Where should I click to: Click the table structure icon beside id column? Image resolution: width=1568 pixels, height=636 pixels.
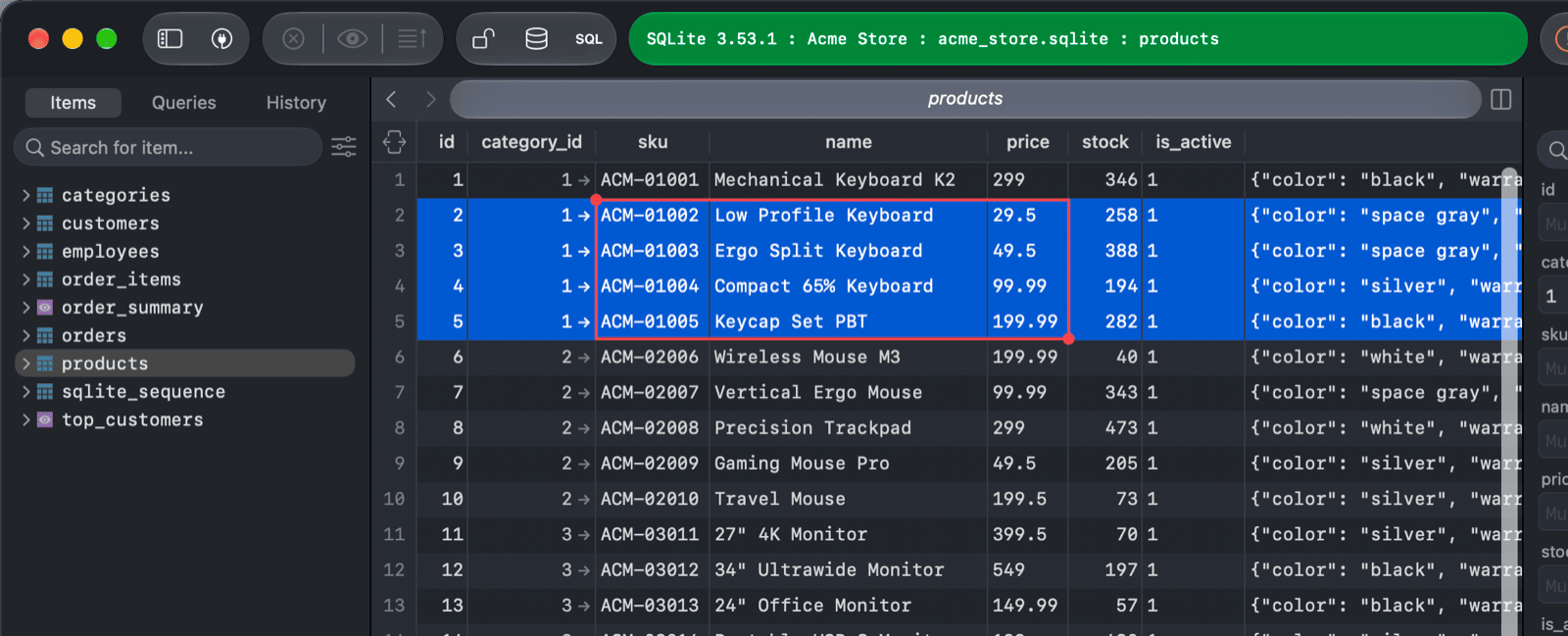coord(394,142)
